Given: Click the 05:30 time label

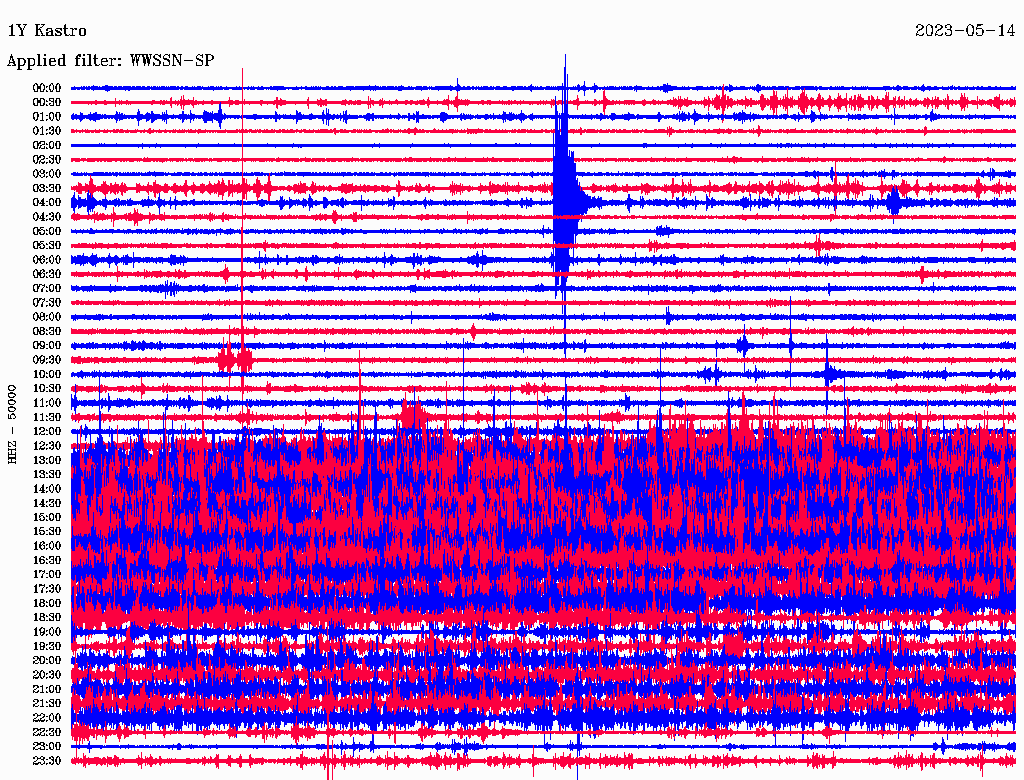Looking at the screenshot, I should click(47, 246).
